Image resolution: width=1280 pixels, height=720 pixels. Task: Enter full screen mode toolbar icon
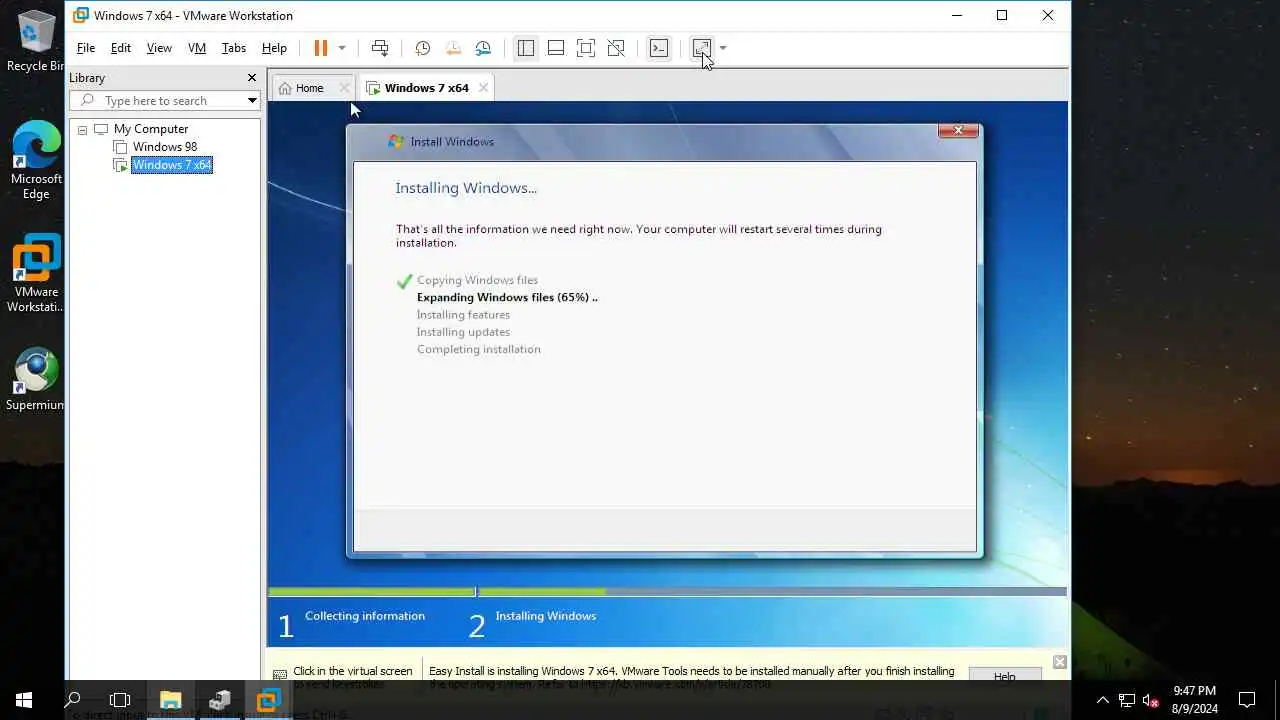pos(586,48)
